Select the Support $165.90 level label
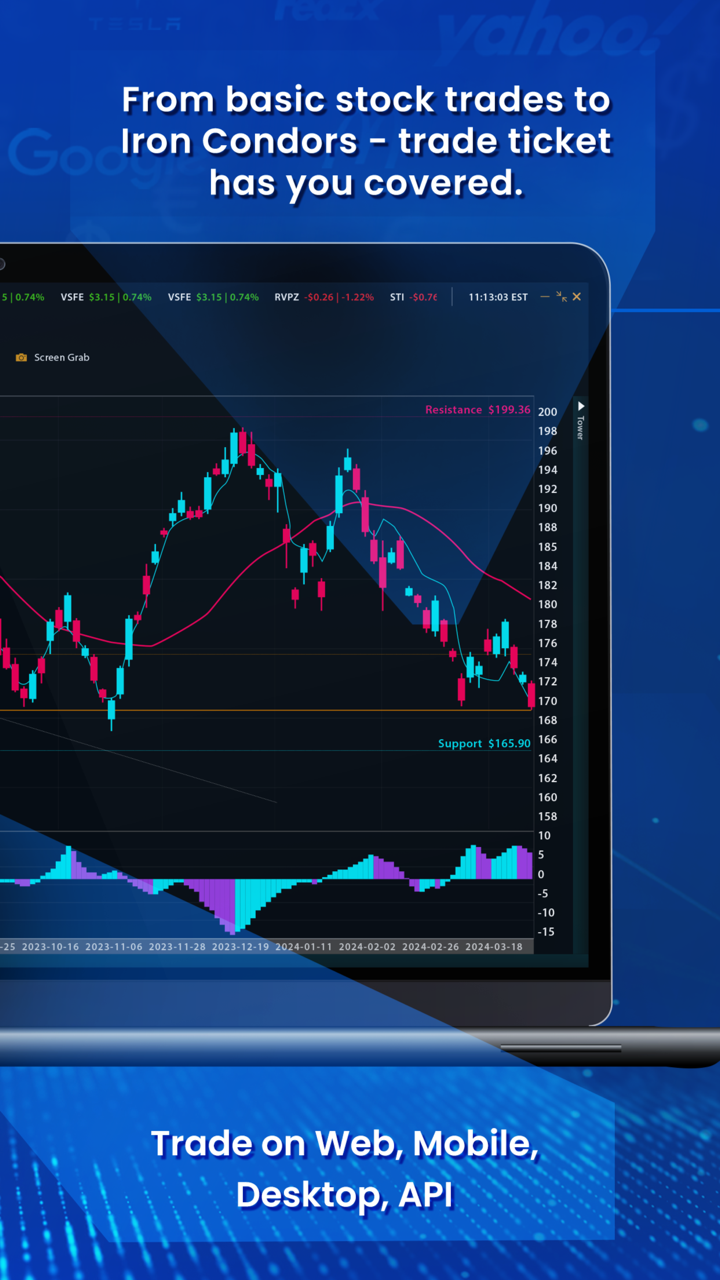720x1280 pixels. [x=484, y=744]
